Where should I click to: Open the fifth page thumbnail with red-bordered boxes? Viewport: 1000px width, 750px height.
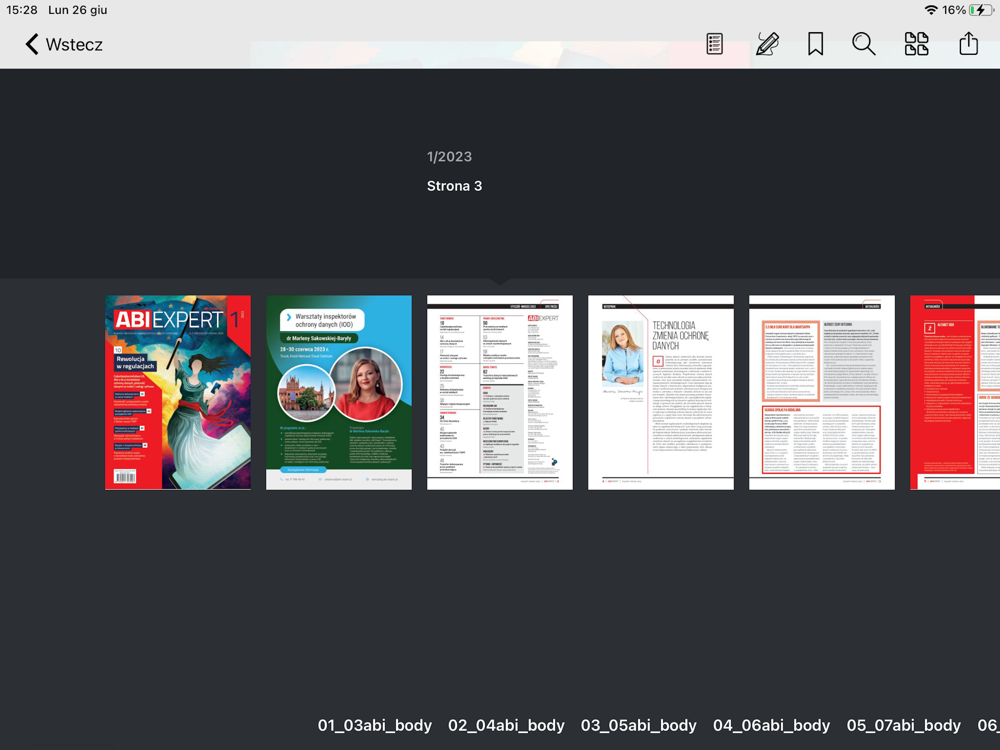[821, 392]
